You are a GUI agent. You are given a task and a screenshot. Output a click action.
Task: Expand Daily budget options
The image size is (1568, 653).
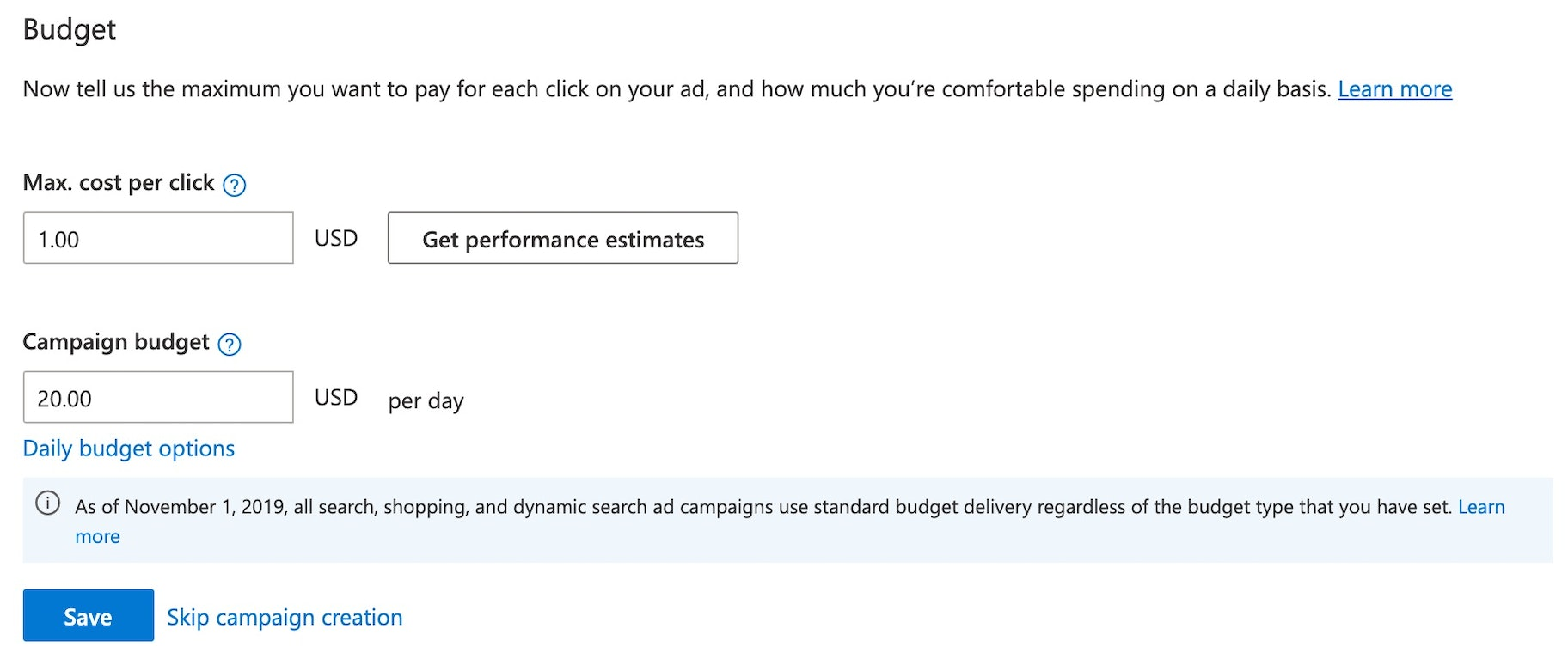(x=129, y=449)
